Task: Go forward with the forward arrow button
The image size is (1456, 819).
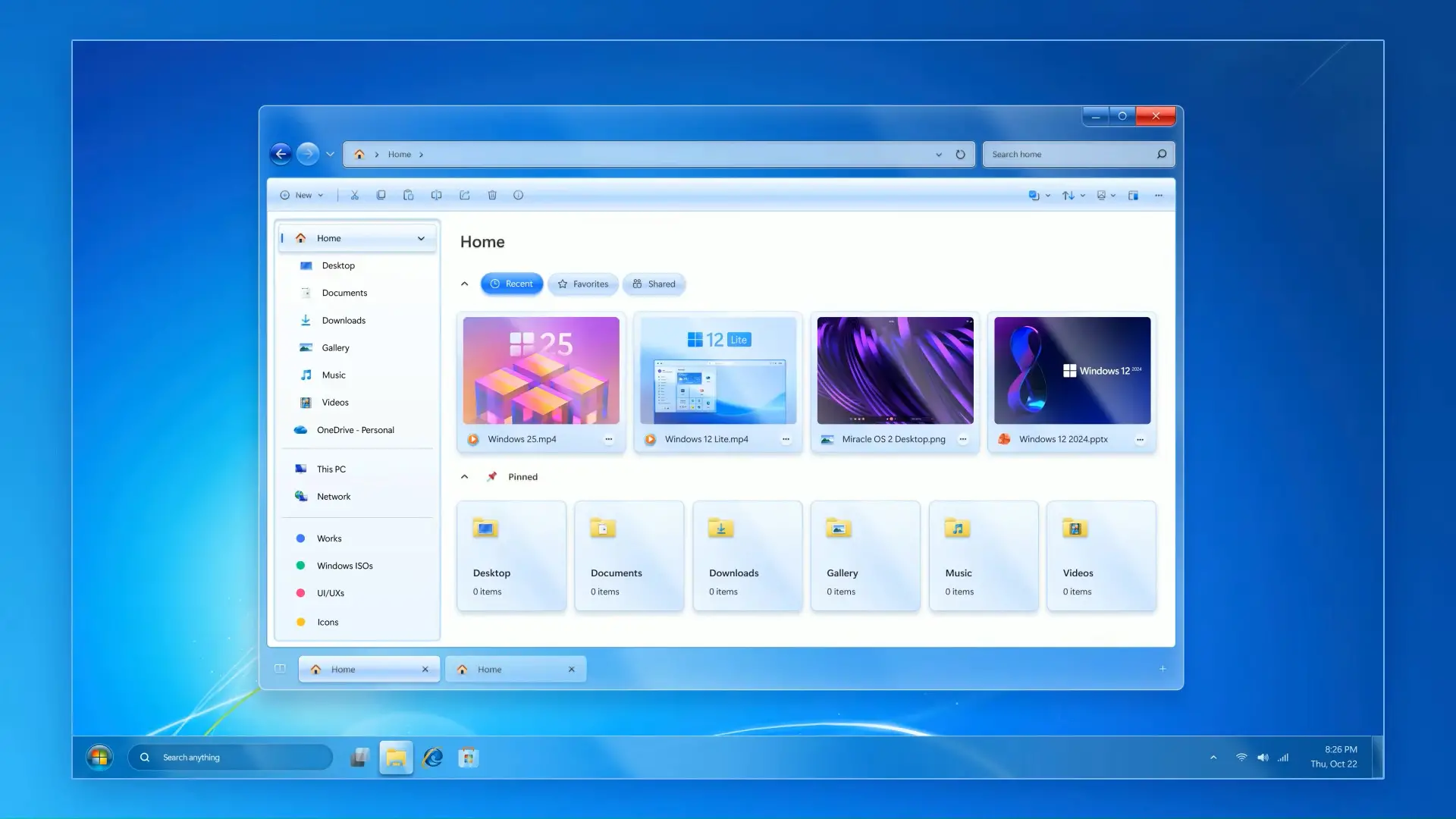Action: pyautogui.click(x=307, y=154)
